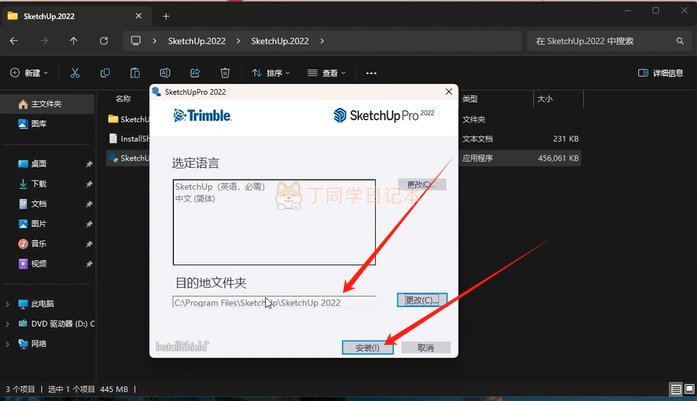Expand the 此电脑 tree node
Screen dimensions: 697x401
coord(7,304)
